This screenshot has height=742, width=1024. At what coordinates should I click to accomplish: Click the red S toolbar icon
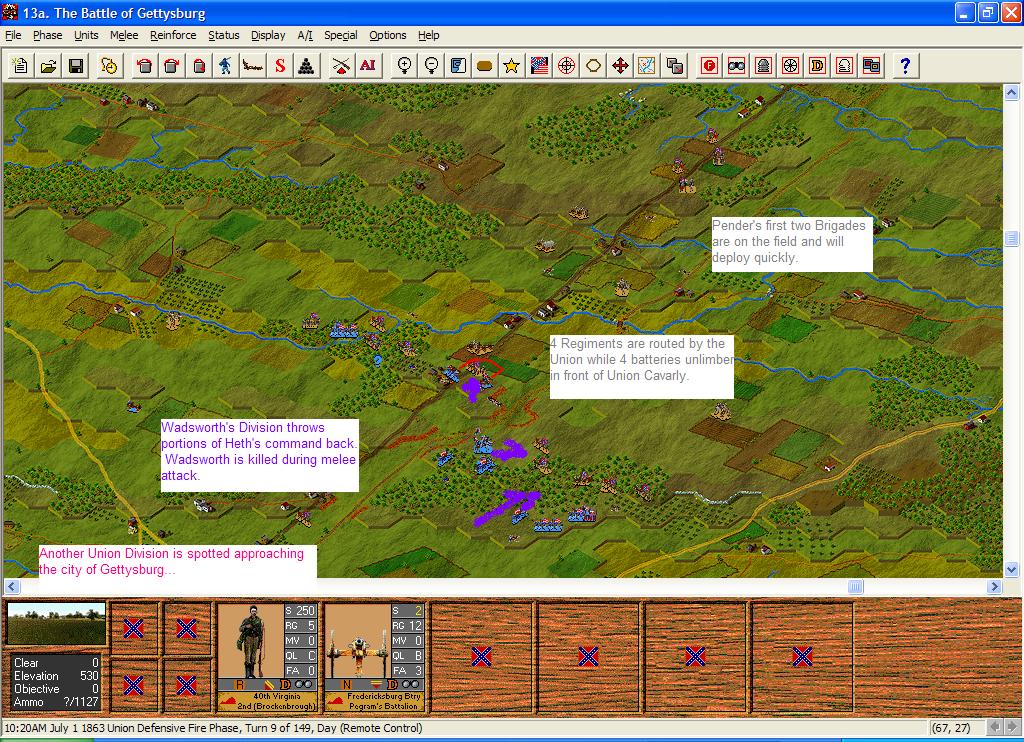click(280, 65)
